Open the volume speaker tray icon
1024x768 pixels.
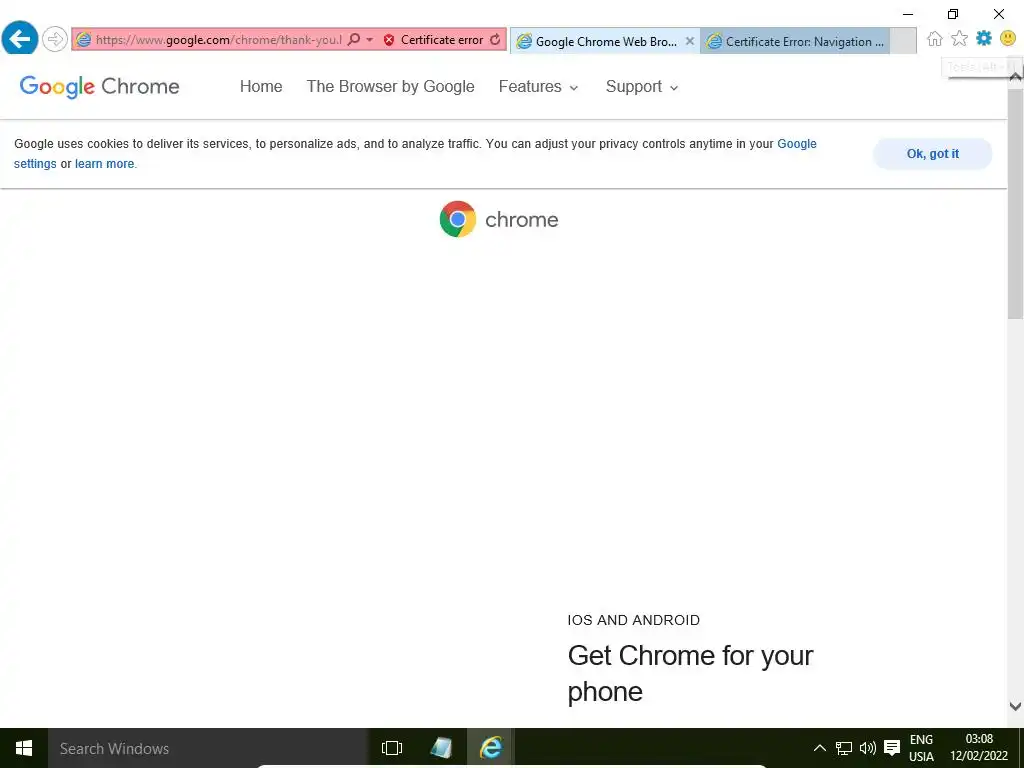pos(868,748)
